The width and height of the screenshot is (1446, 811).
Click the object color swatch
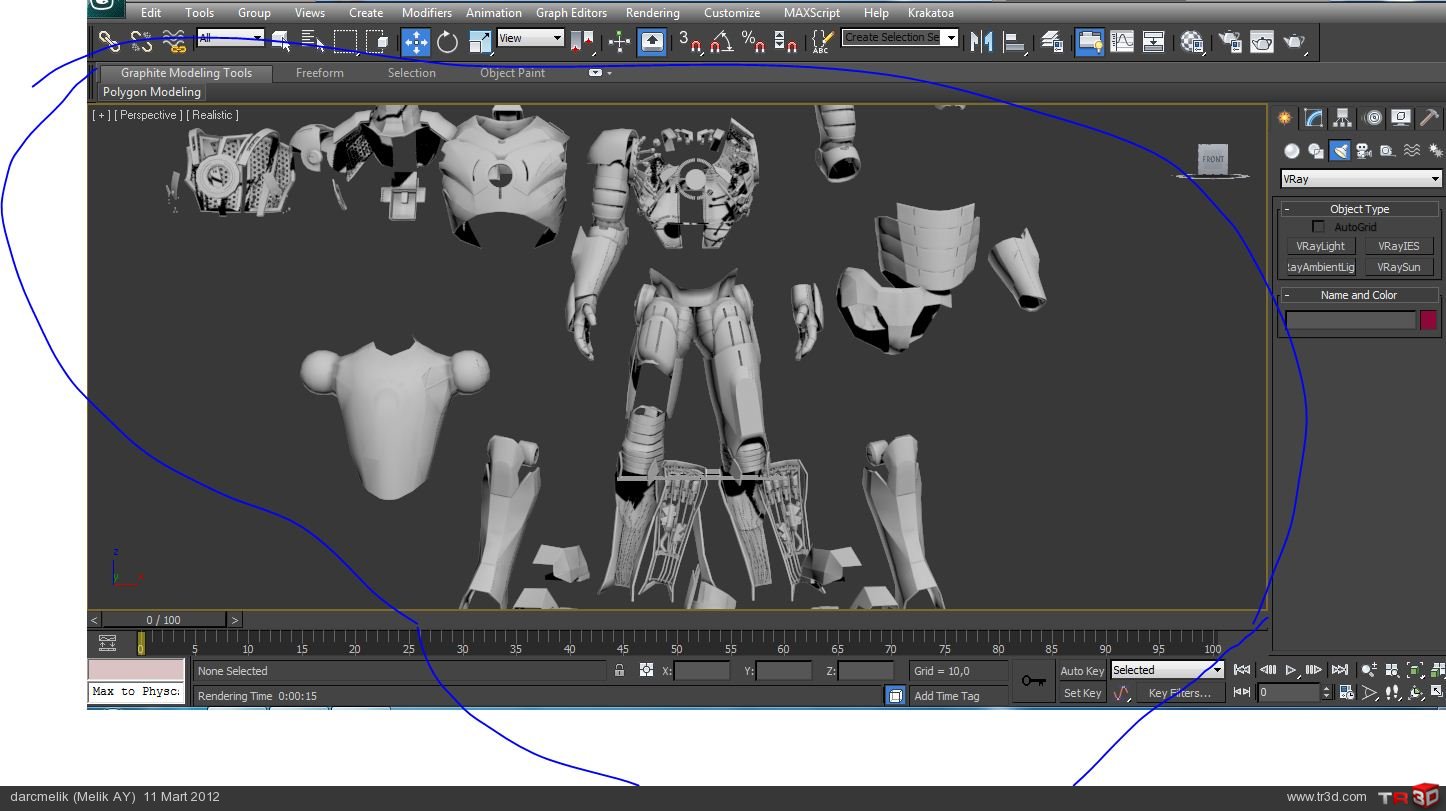1427,320
